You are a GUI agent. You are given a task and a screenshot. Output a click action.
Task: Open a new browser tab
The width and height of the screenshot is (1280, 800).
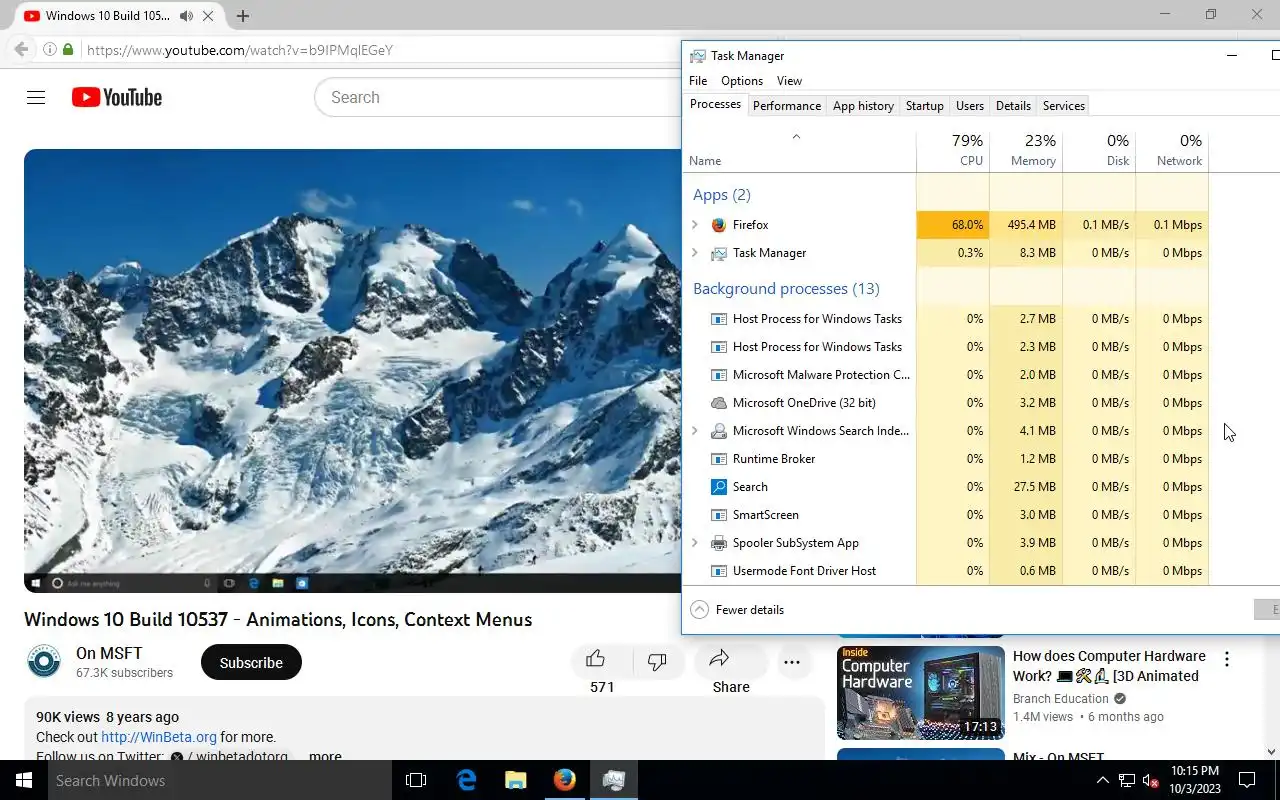(x=243, y=16)
